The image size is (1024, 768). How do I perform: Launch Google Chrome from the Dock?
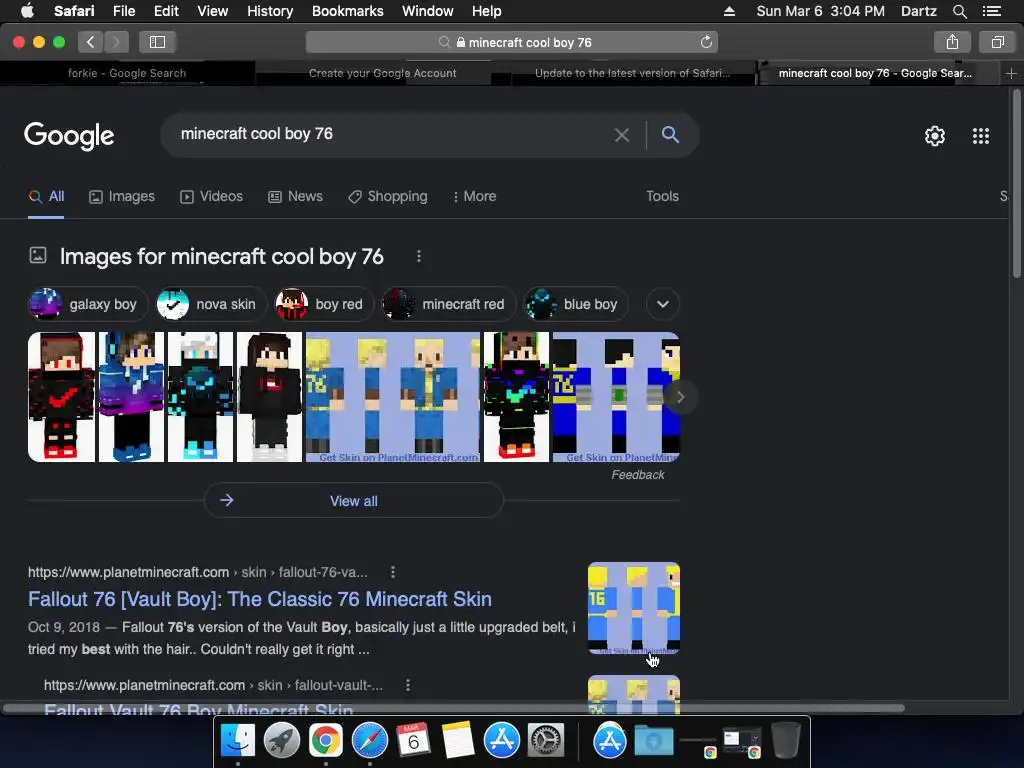tap(325, 741)
